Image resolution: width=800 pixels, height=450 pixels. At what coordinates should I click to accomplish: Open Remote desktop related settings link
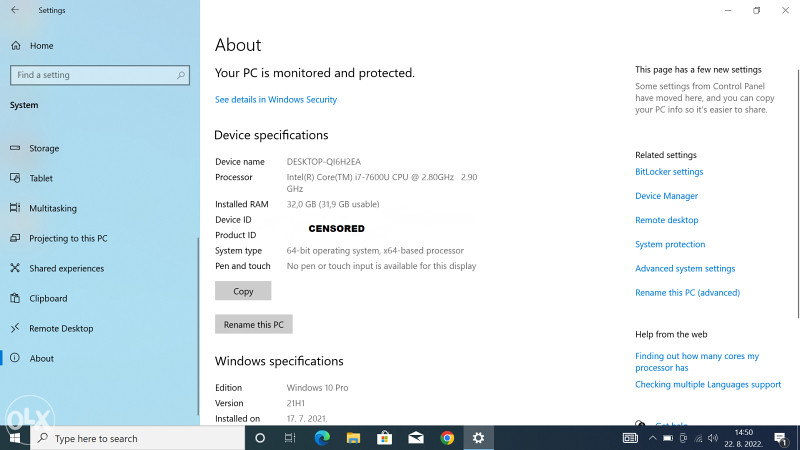coord(666,220)
